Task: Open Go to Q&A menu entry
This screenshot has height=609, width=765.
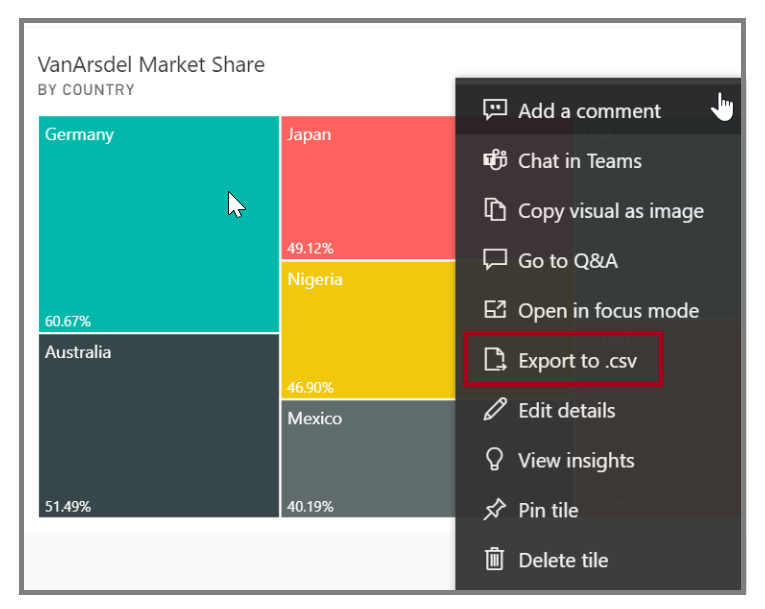Action: (x=598, y=261)
